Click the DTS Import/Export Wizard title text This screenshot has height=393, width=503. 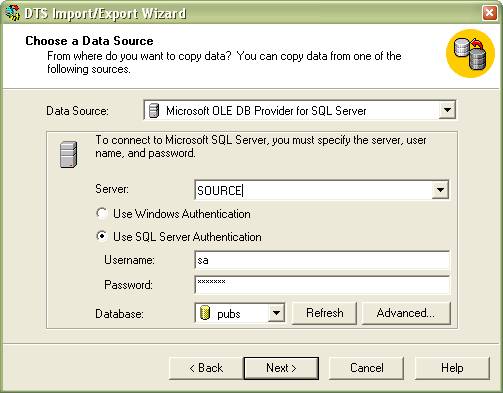click(x=105, y=13)
